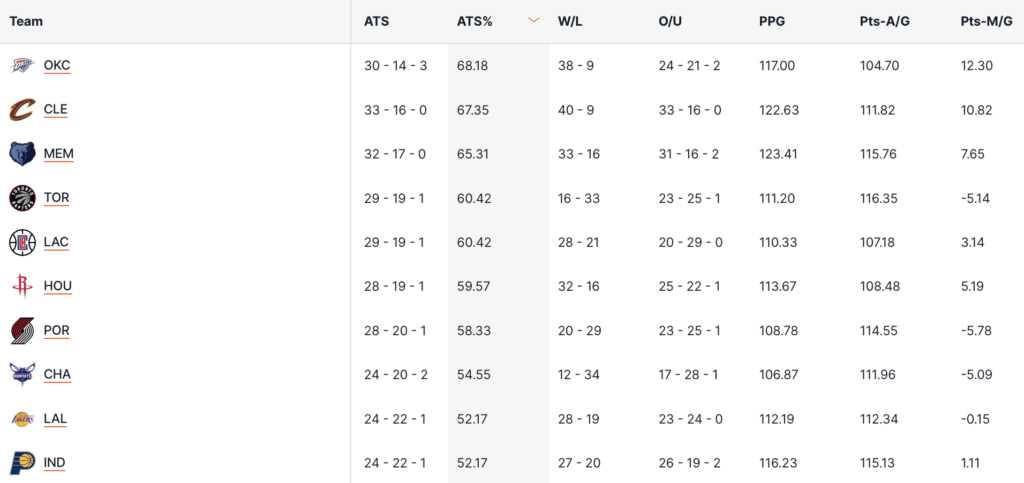Click the Memphis Grizzlies logo icon
1024x483 pixels.
[x=22, y=154]
